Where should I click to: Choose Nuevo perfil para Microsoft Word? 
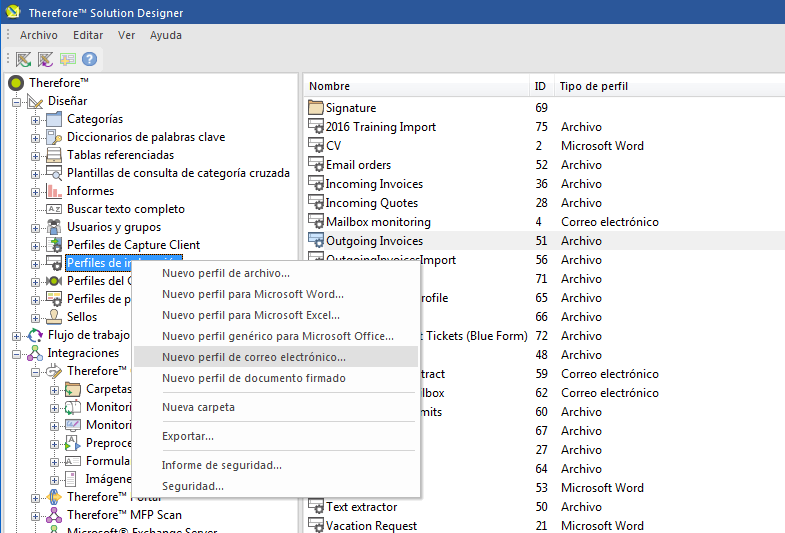pyautogui.click(x=276, y=294)
